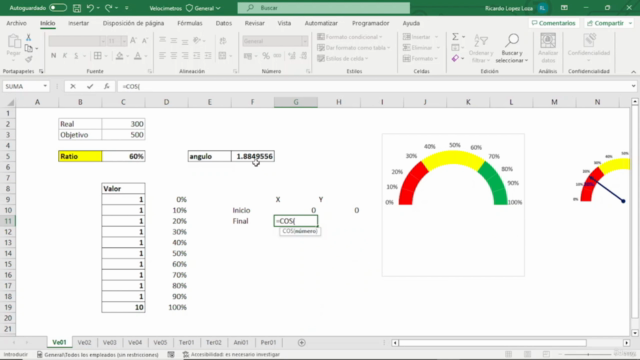The height and width of the screenshot is (360, 640).
Task: Open the Archivo menu
Action: (x=16, y=23)
